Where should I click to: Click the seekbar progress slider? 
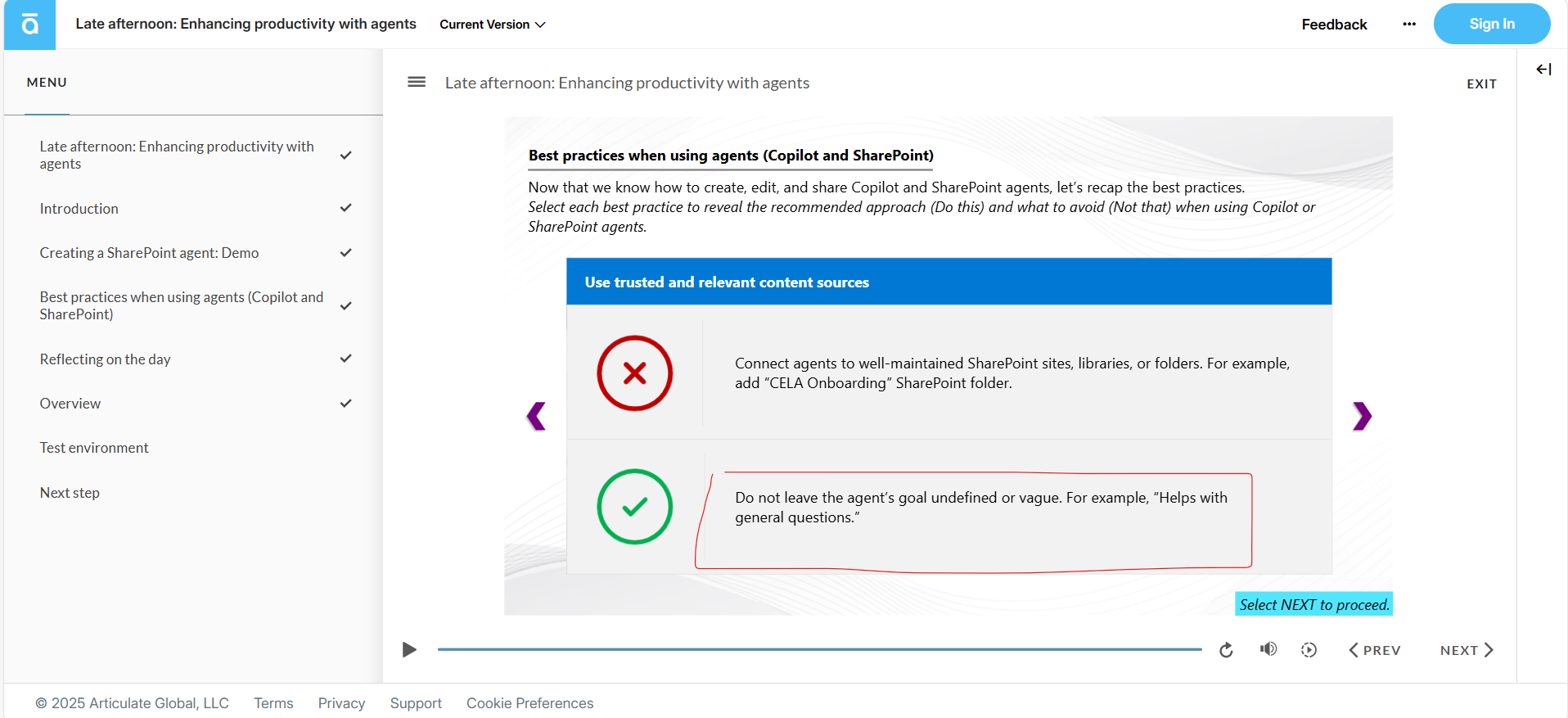(x=819, y=649)
